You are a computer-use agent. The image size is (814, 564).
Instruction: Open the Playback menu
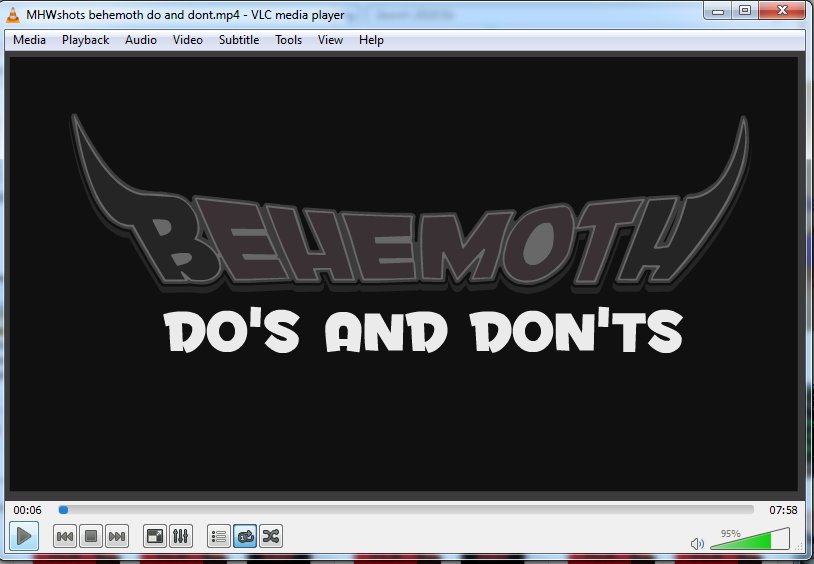tap(86, 40)
